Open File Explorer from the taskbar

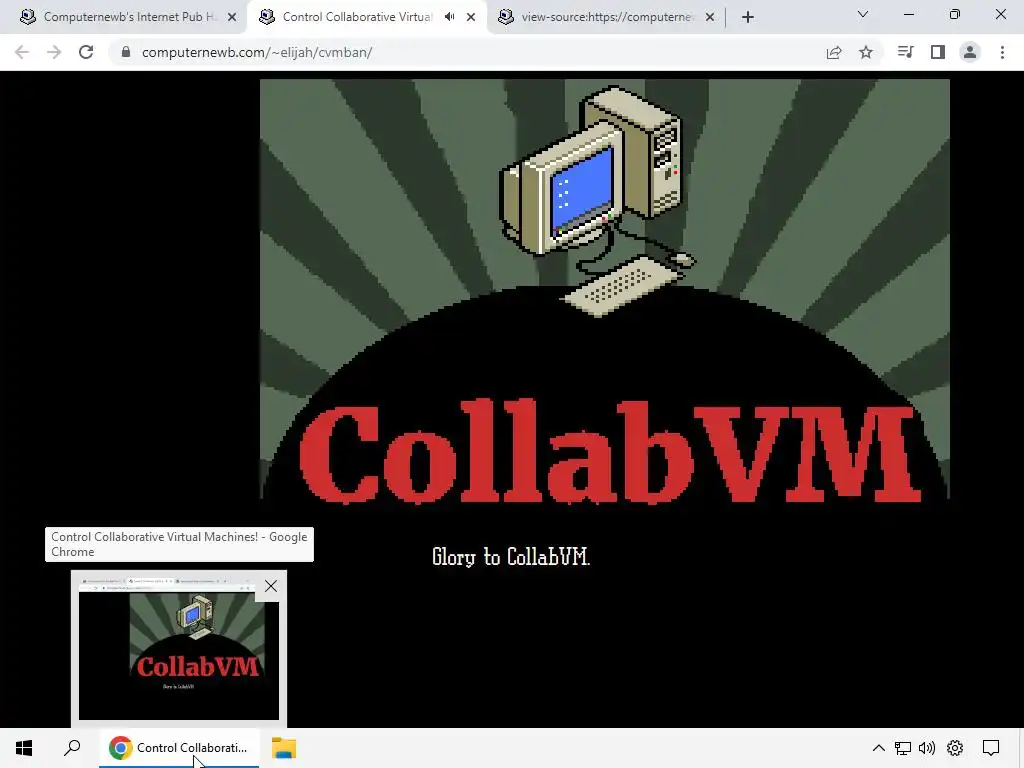(284, 748)
